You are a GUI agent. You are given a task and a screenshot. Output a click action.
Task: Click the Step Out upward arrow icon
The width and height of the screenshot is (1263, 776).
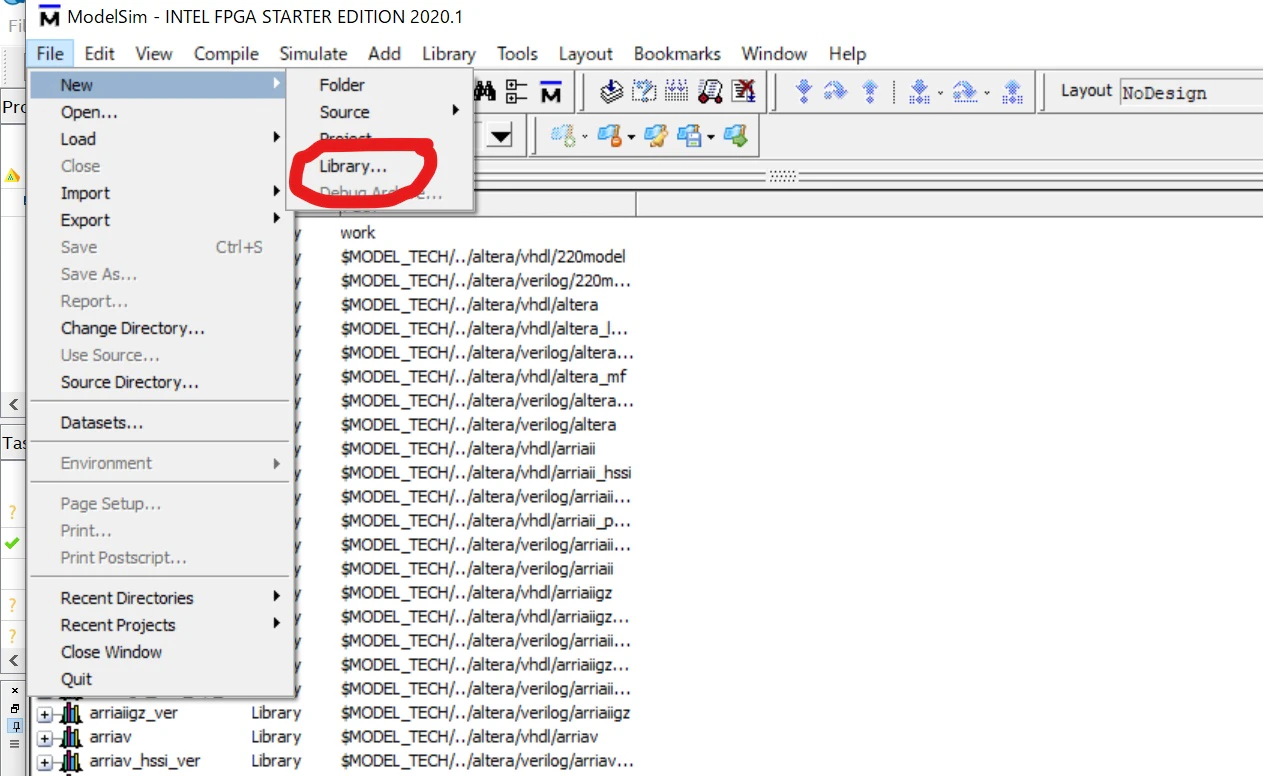click(x=869, y=92)
